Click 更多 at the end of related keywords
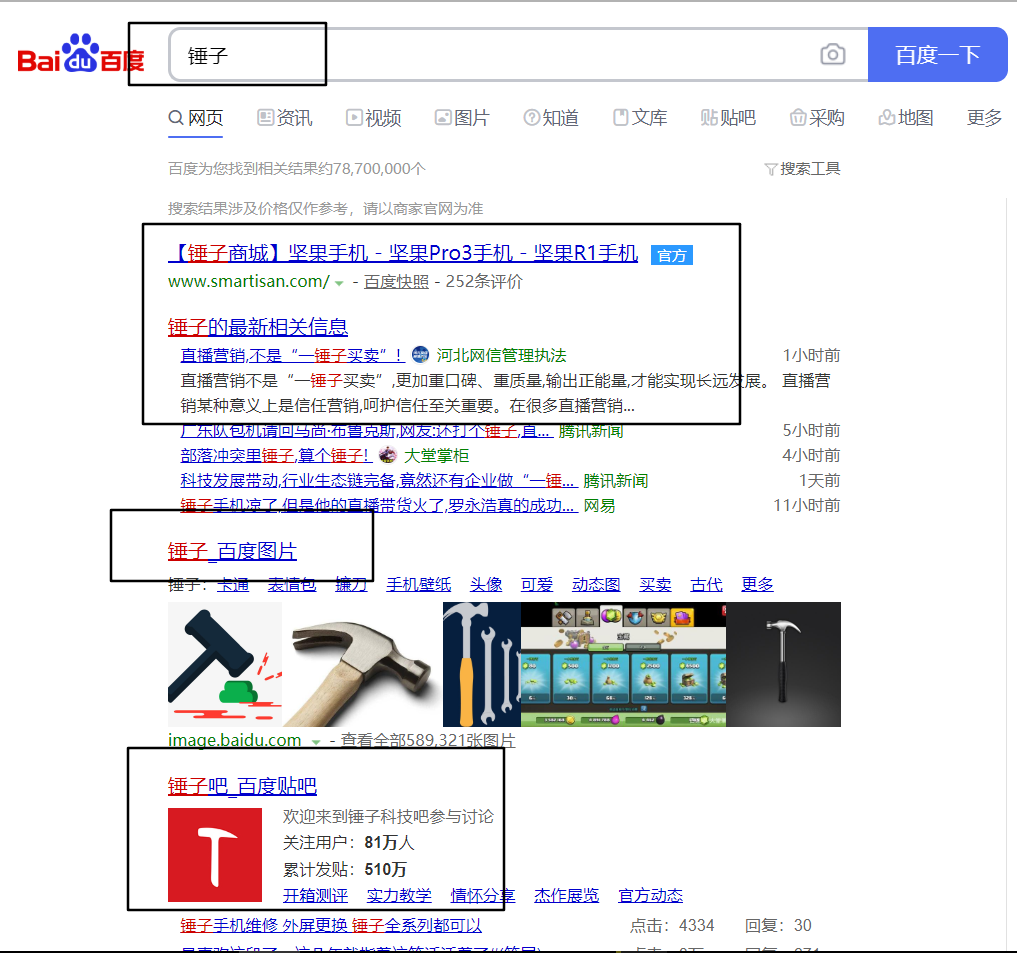The image size is (1017, 953). click(757, 584)
